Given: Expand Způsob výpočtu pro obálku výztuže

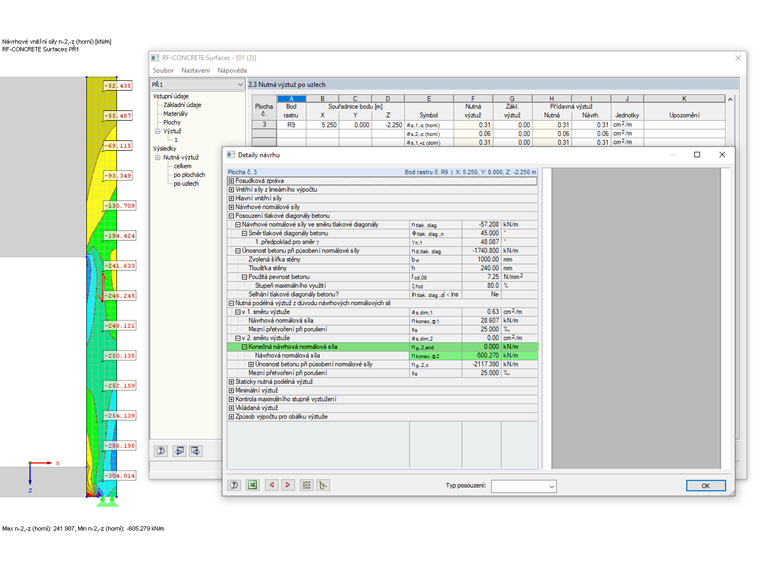Looking at the screenshot, I should coord(231,416).
